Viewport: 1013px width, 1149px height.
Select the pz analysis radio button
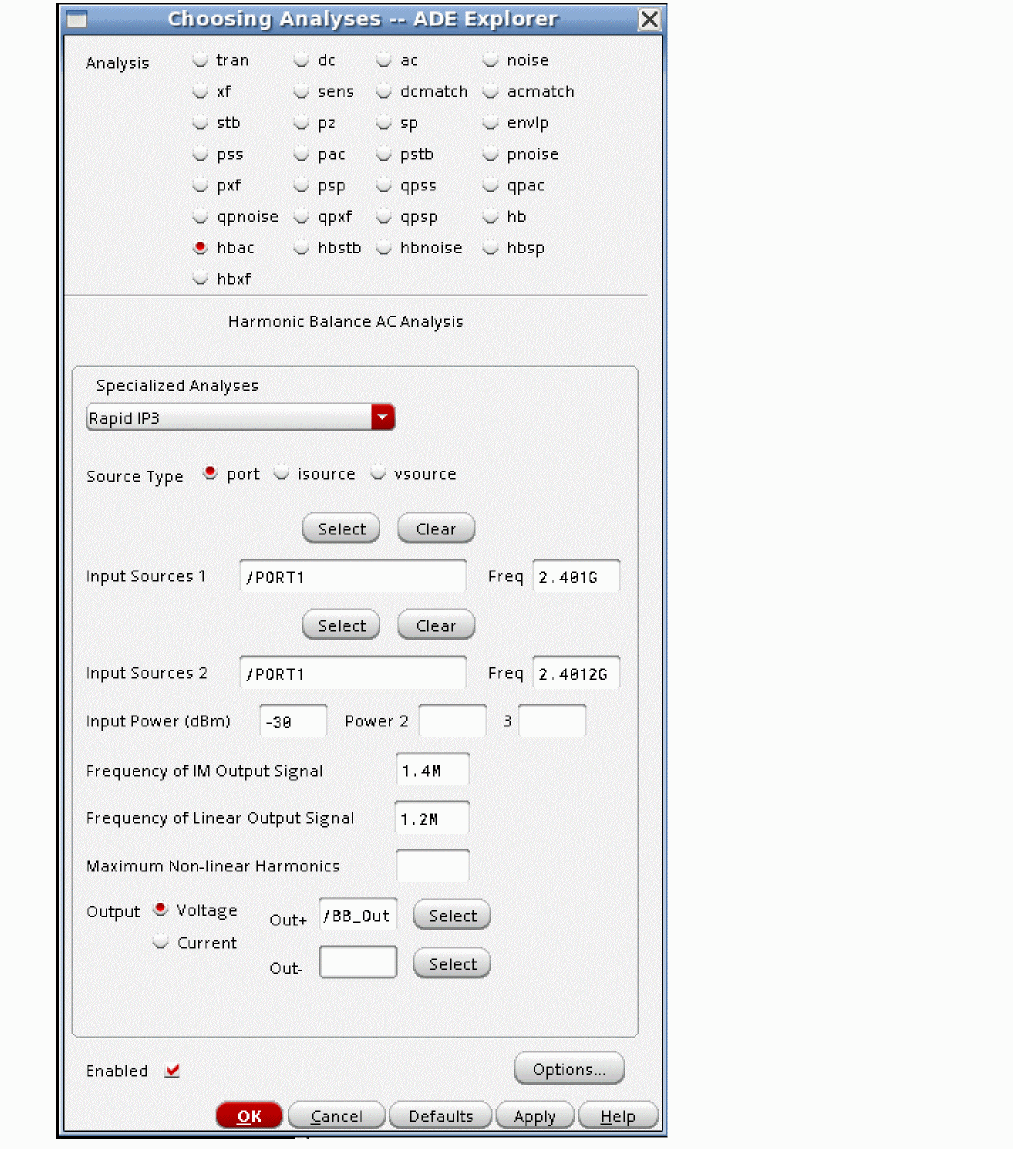coord(301,123)
